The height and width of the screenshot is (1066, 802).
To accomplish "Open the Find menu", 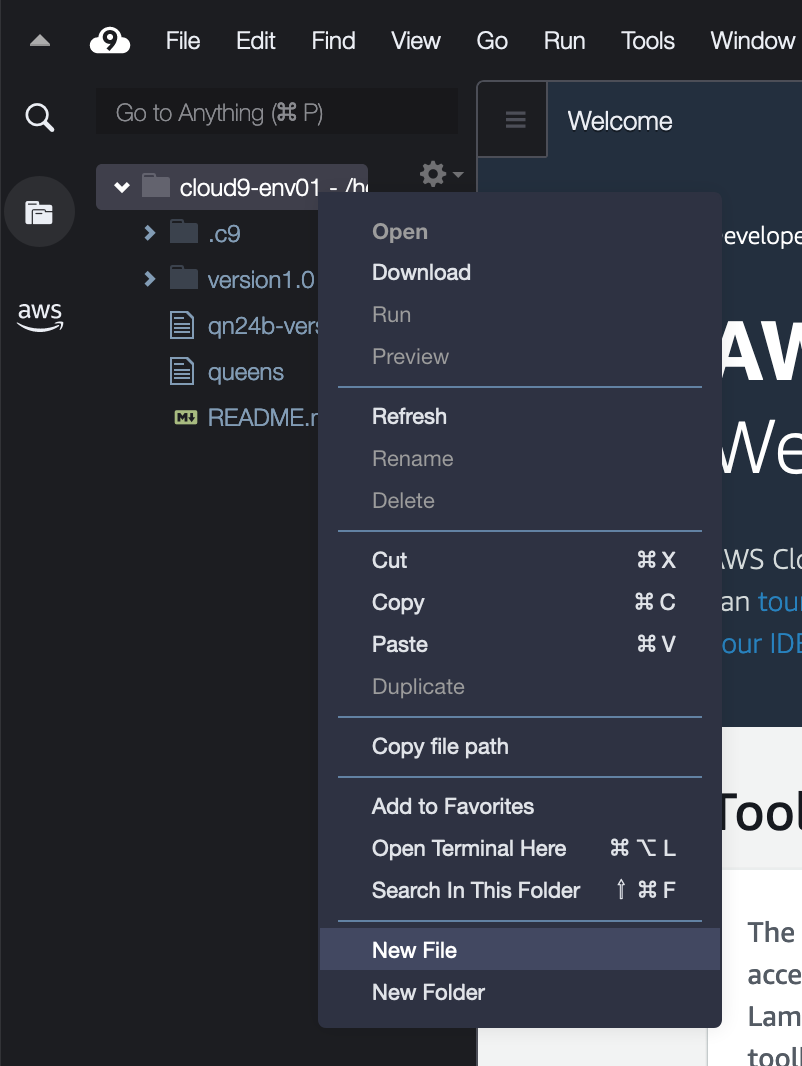I will tap(333, 41).
